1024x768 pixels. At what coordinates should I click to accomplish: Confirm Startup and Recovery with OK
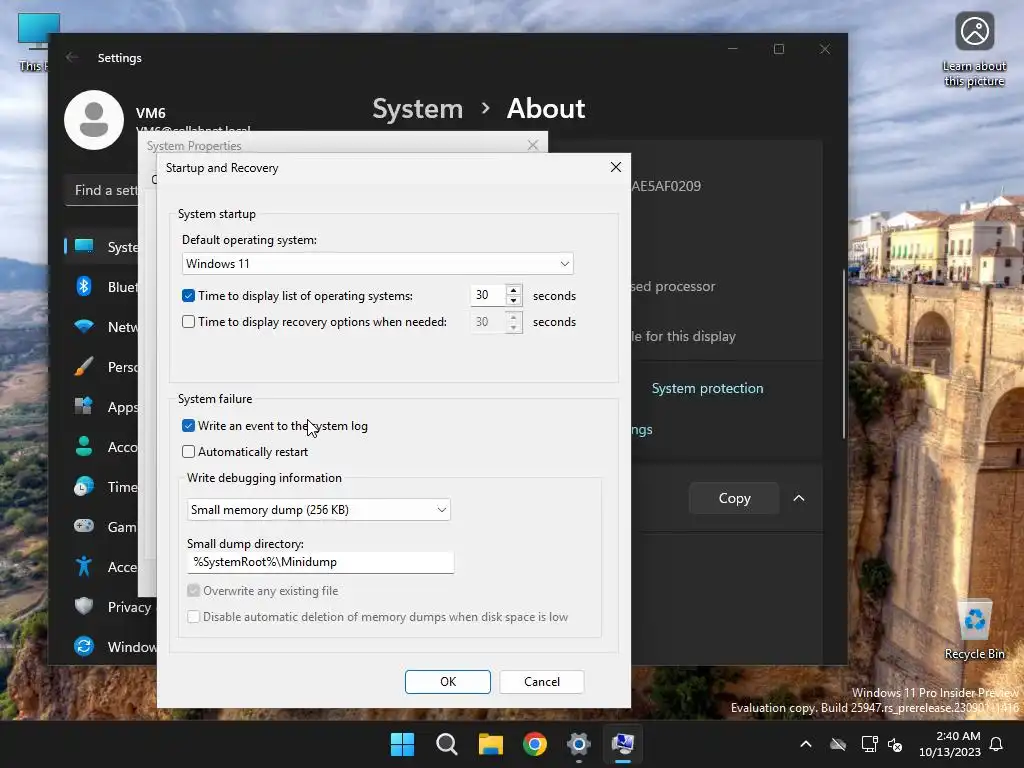(447, 682)
